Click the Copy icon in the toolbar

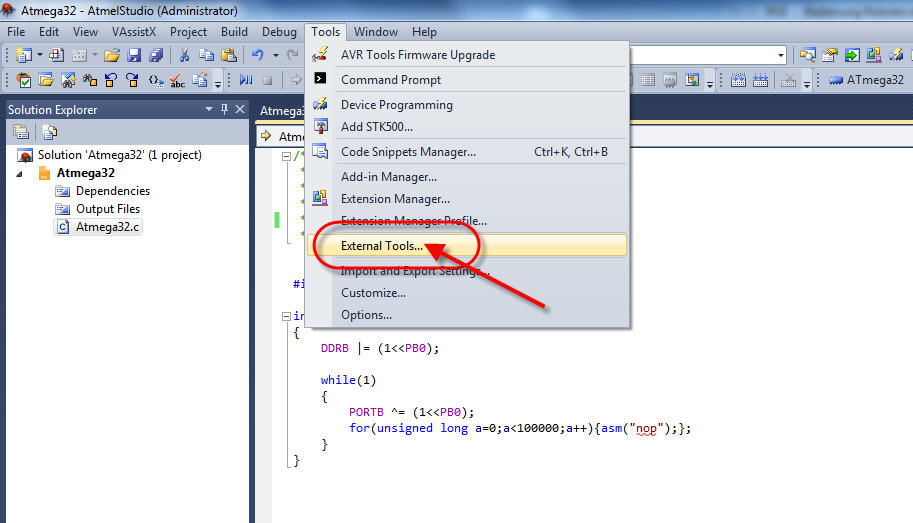206,55
